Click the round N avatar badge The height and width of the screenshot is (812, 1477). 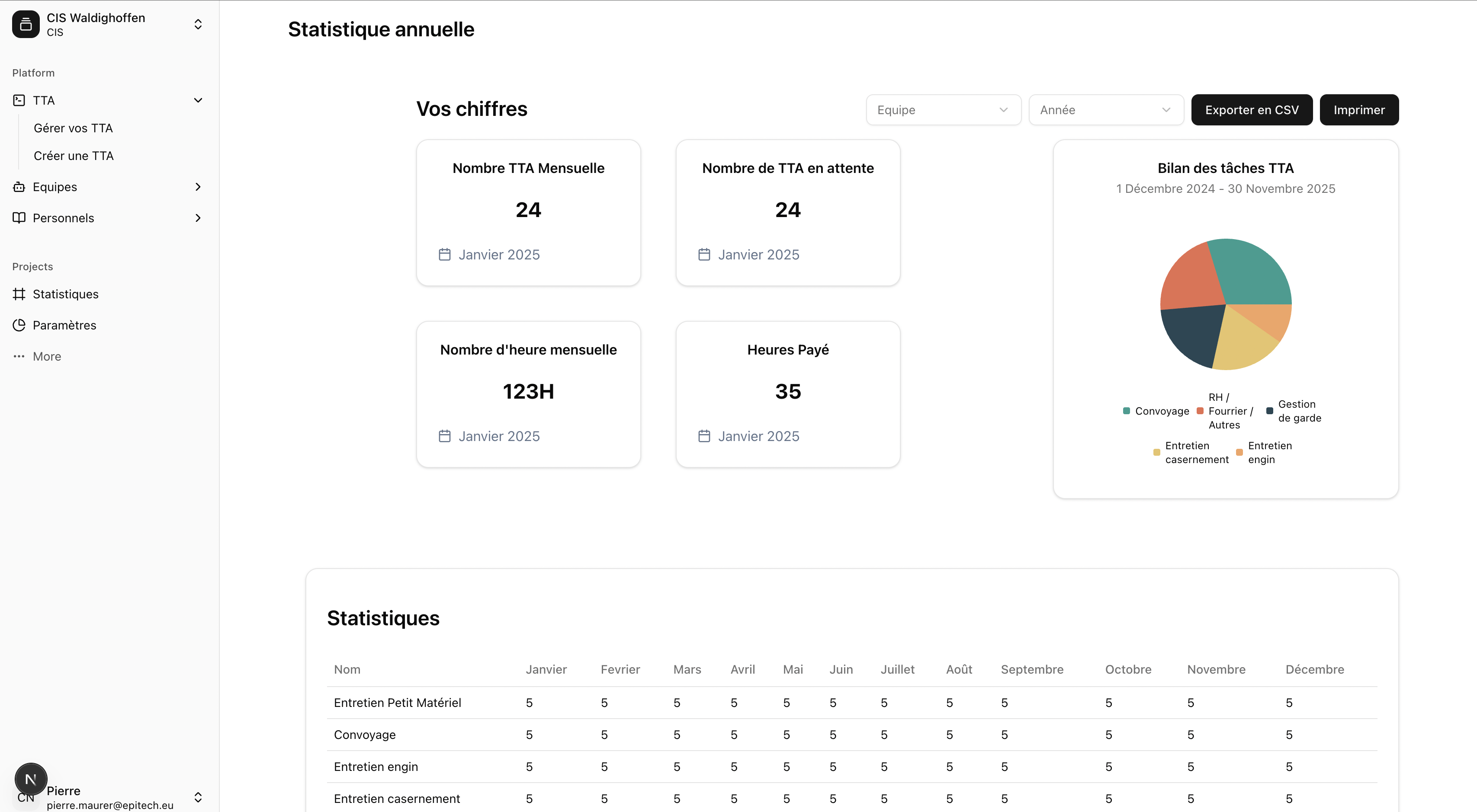point(31,779)
